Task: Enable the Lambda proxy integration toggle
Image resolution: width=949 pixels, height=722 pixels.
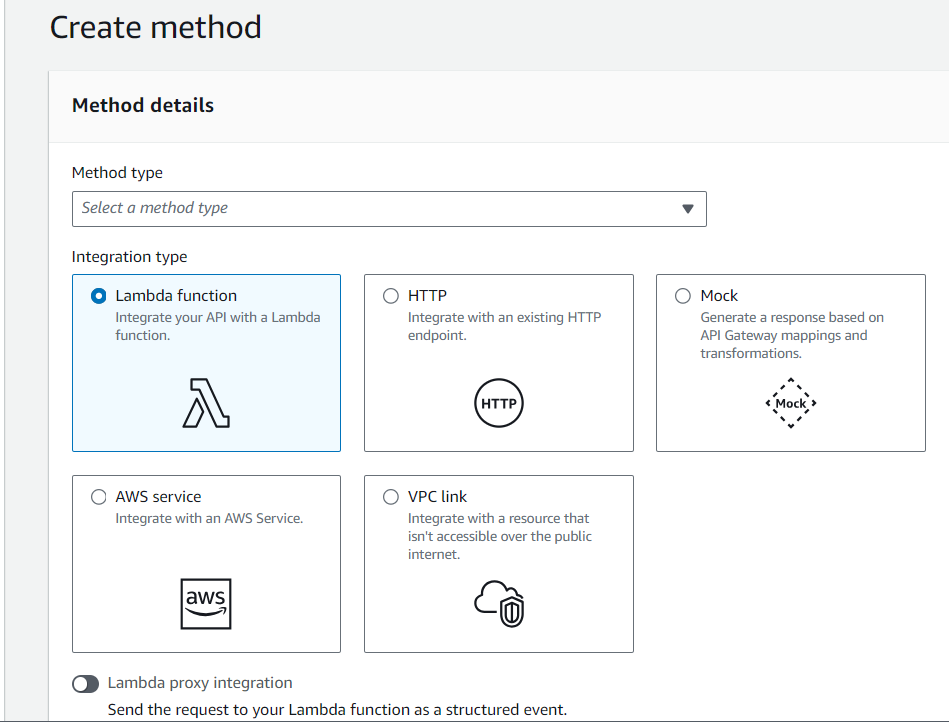Action: [85, 684]
